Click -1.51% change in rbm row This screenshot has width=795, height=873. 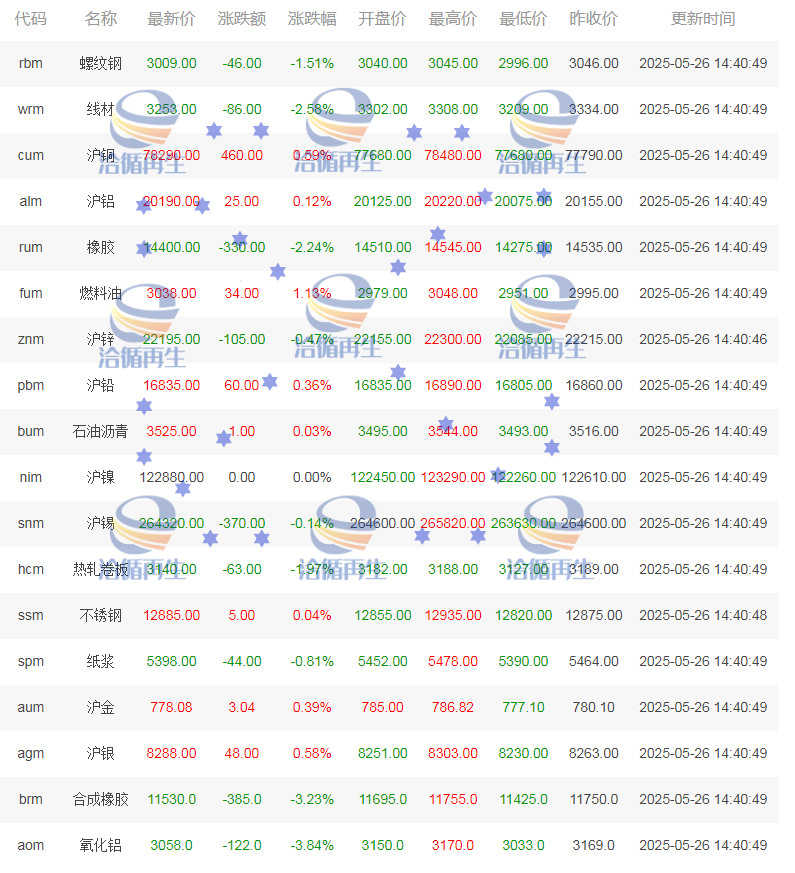(312, 63)
